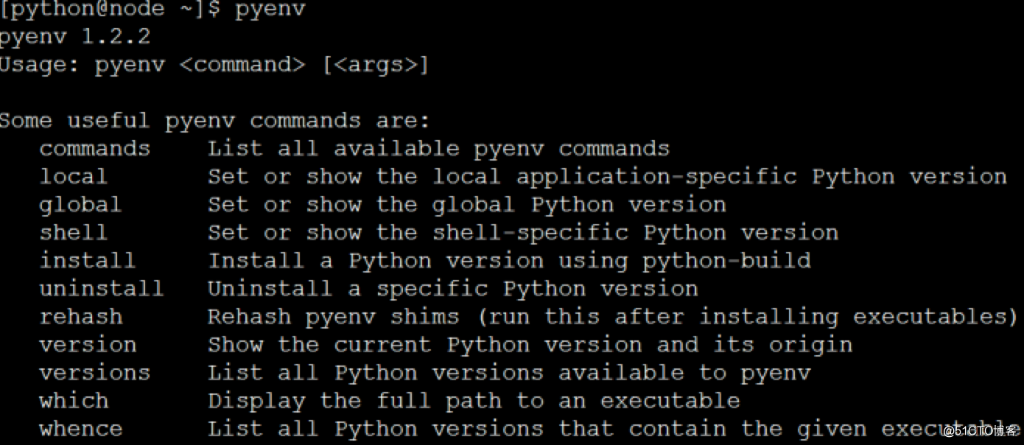Click the 'version' command name
This screenshot has width=1024, height=445.
click(88, 345)
